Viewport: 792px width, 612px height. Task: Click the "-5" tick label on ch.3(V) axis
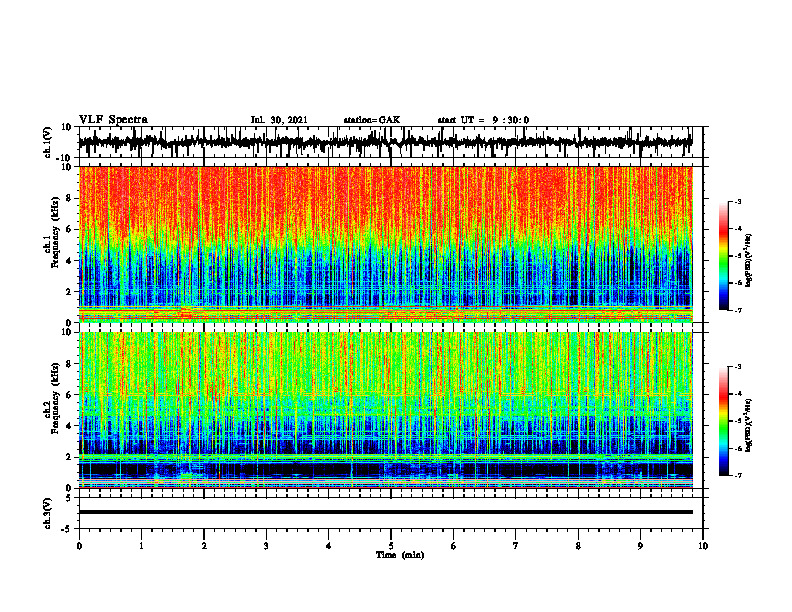(x=67, y=529)
